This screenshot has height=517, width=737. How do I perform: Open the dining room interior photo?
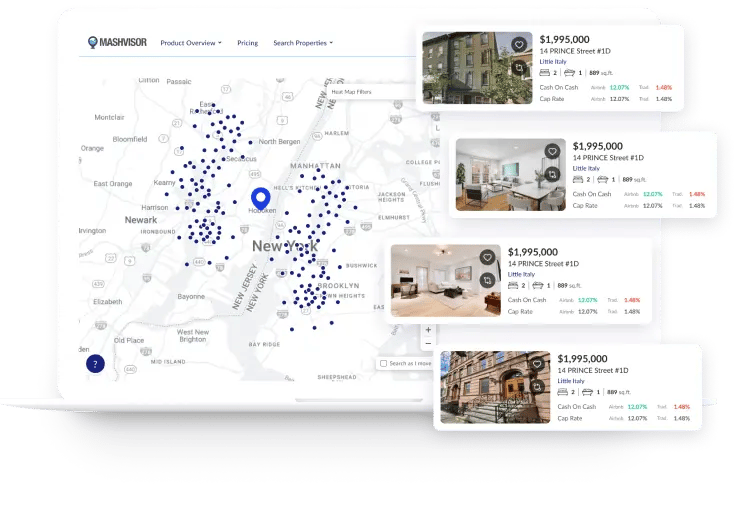(x=510, y=174)
